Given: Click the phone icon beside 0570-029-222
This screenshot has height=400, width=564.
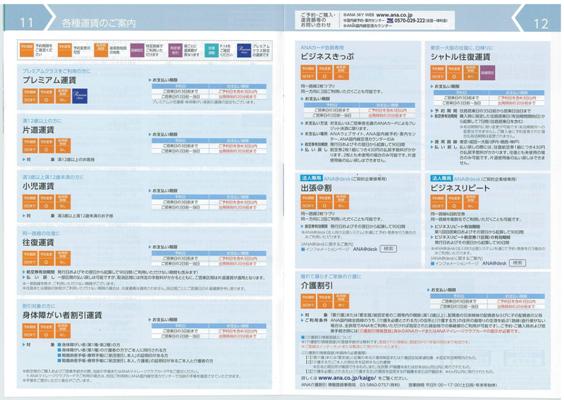Looking at the screenshot, I should (x=390, y=21).
